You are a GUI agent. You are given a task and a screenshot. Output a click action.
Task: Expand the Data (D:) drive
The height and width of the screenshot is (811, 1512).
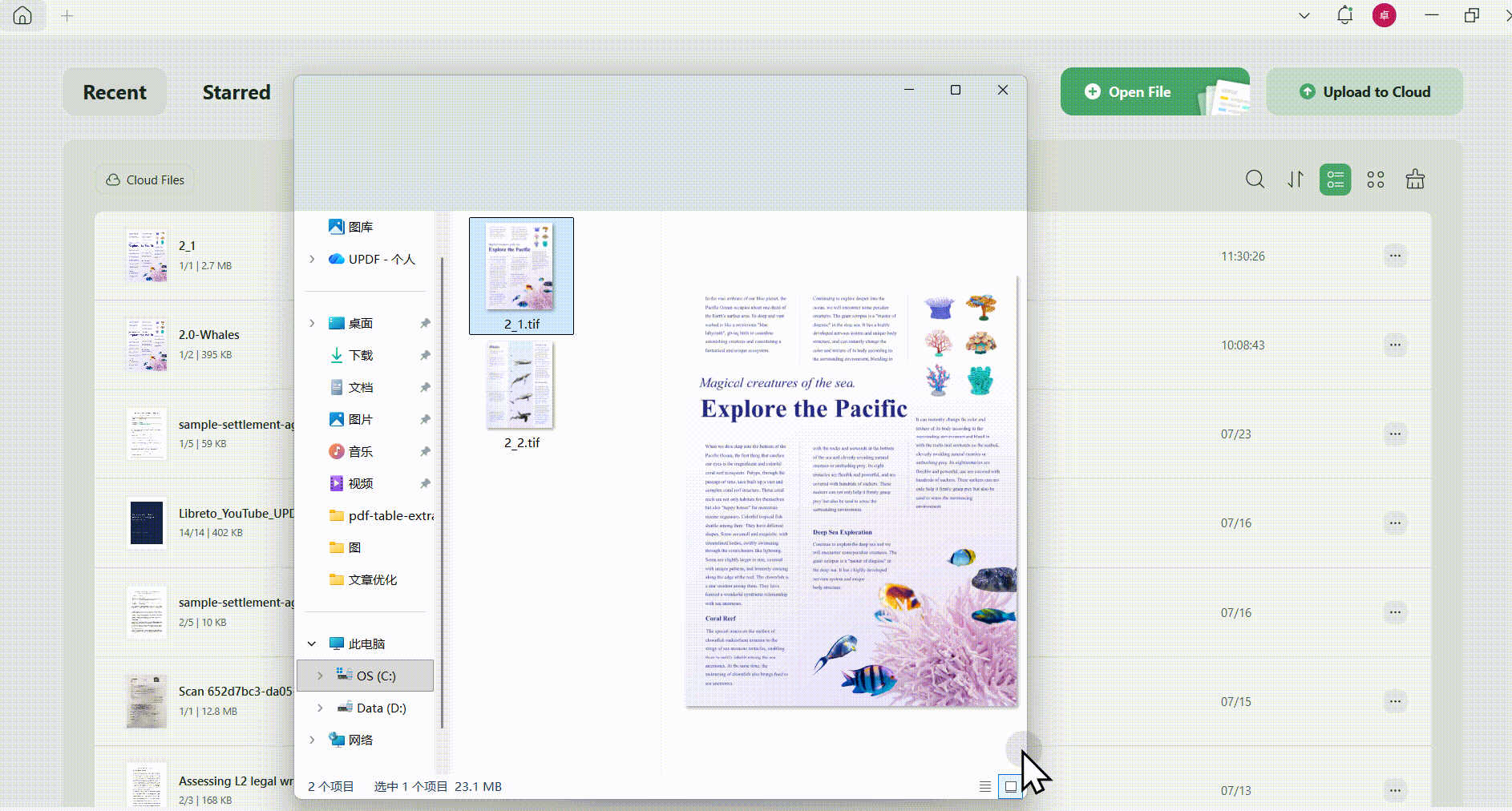320,708
